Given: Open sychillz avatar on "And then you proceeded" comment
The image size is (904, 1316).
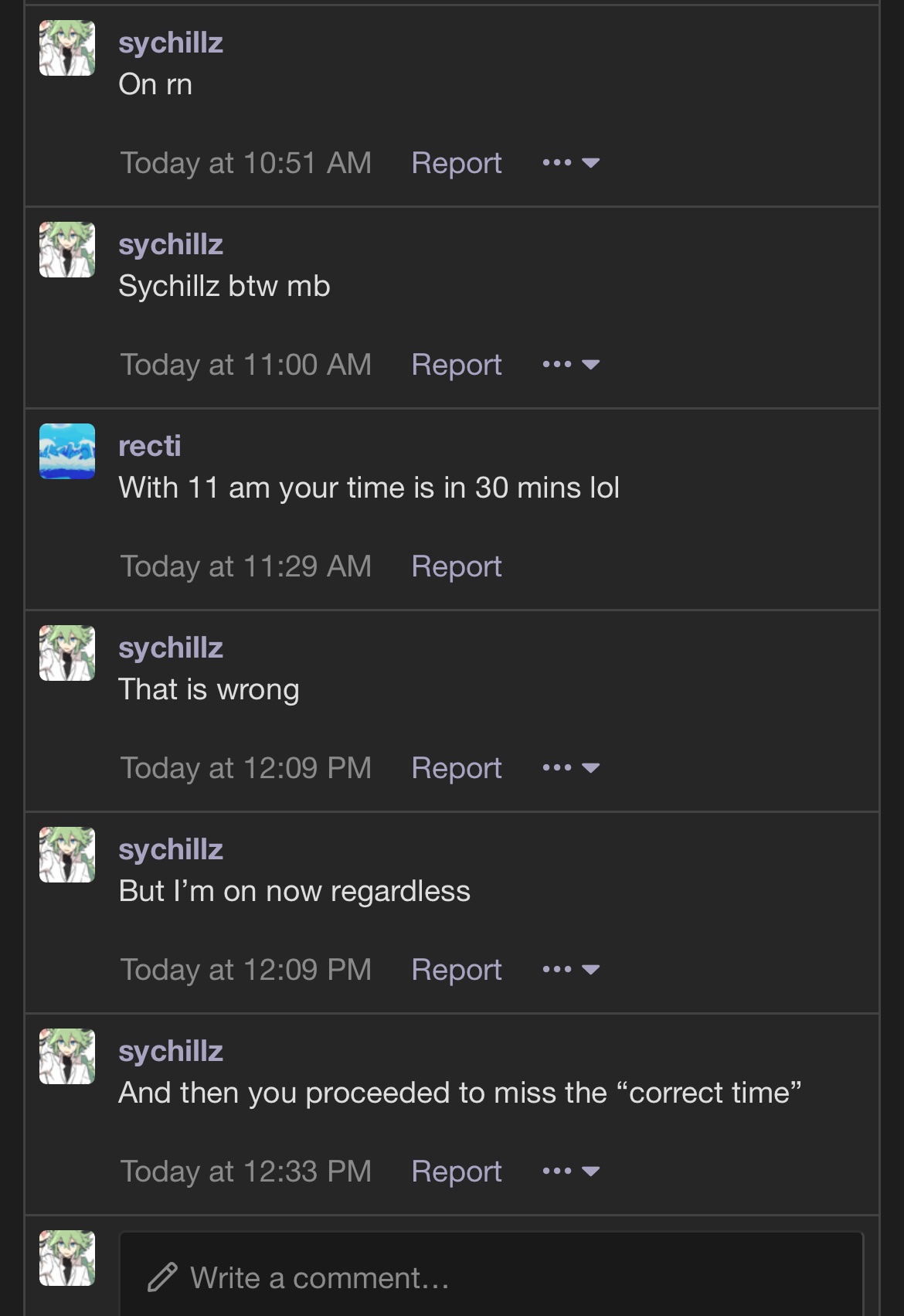Looking at the screenshot, I should [x=67, y=1056].
